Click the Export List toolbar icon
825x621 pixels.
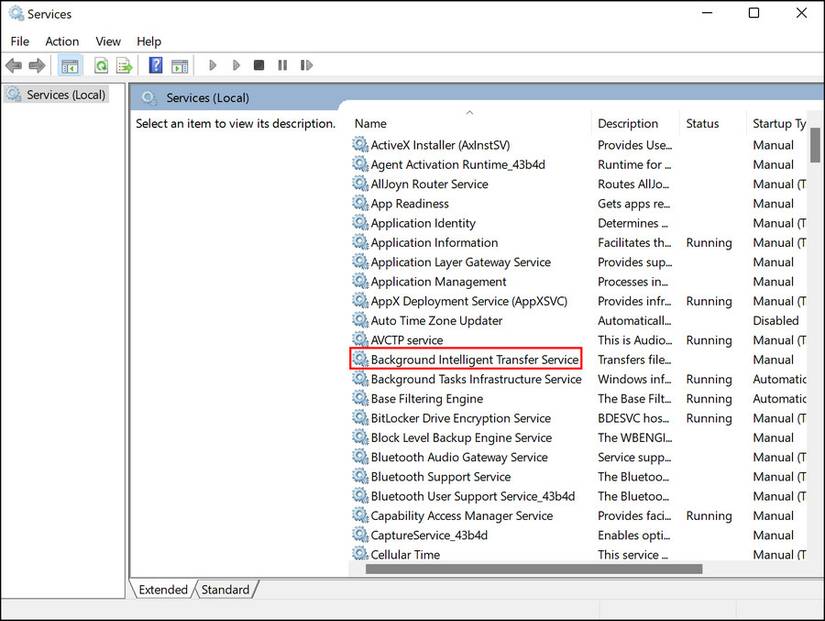(124, 66)
